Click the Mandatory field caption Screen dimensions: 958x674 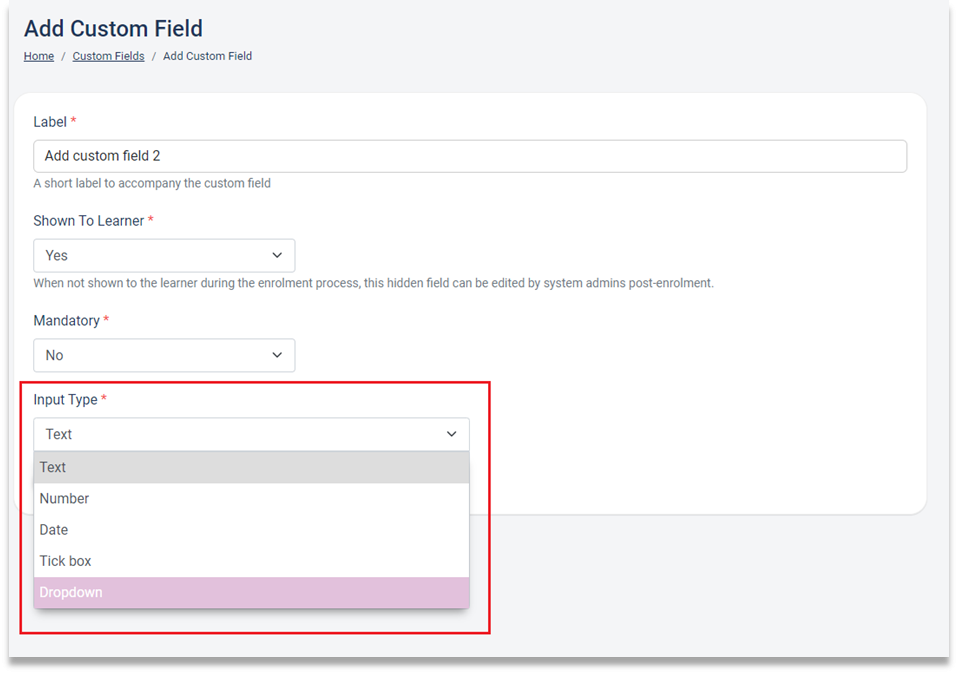[66, 321]
